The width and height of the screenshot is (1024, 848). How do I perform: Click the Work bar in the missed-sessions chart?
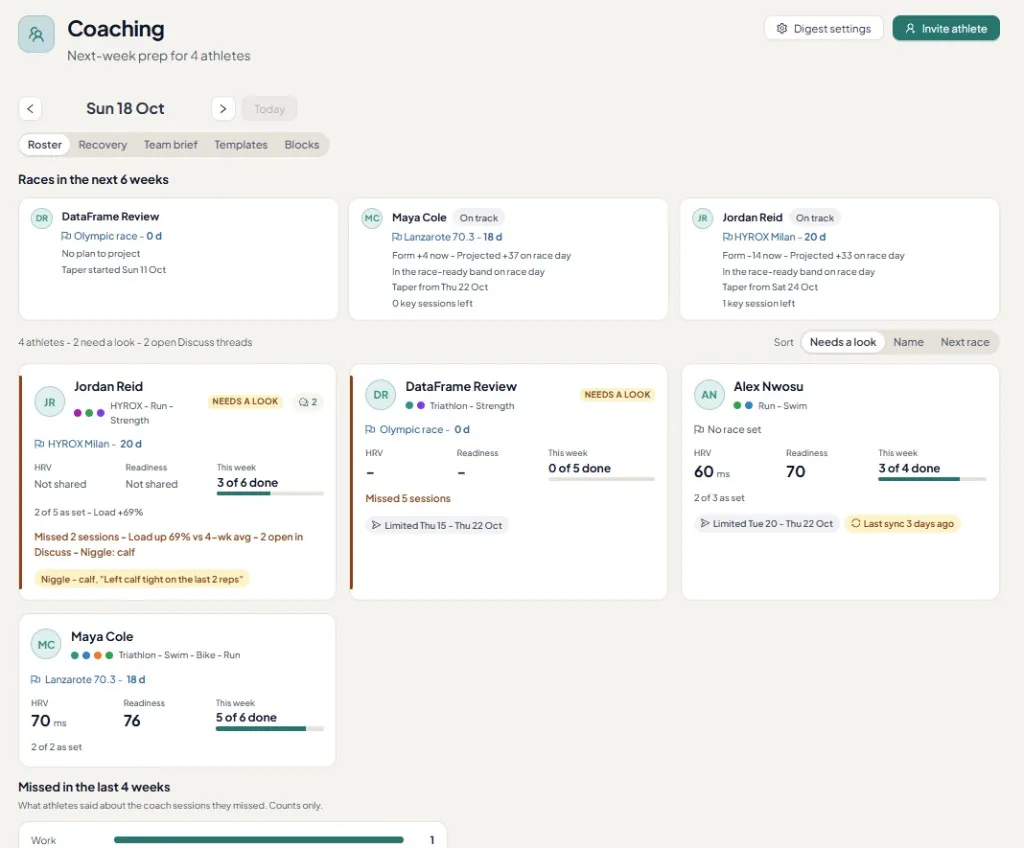click(x=259, y=840)
